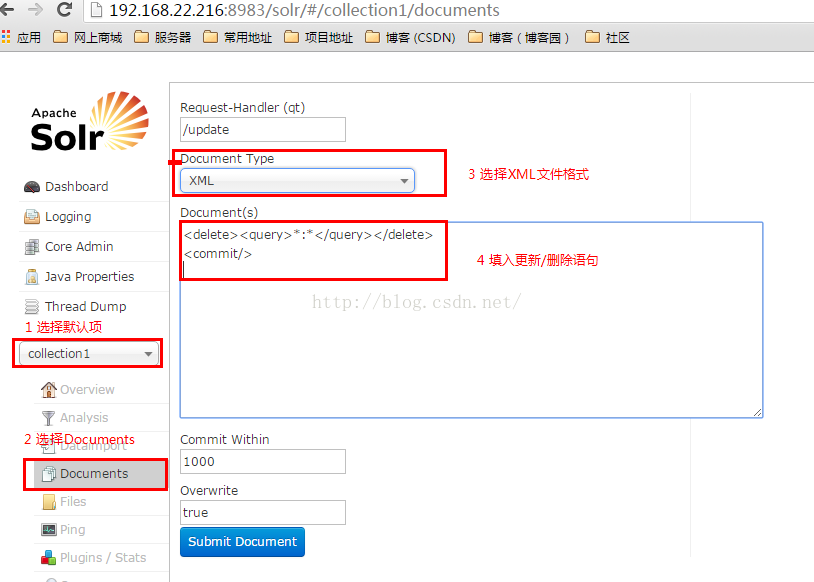Image resolution: width=814 pixels, height=582 pixels.
Task: Click inside the Document(s) text area
Action: point(471,320)
